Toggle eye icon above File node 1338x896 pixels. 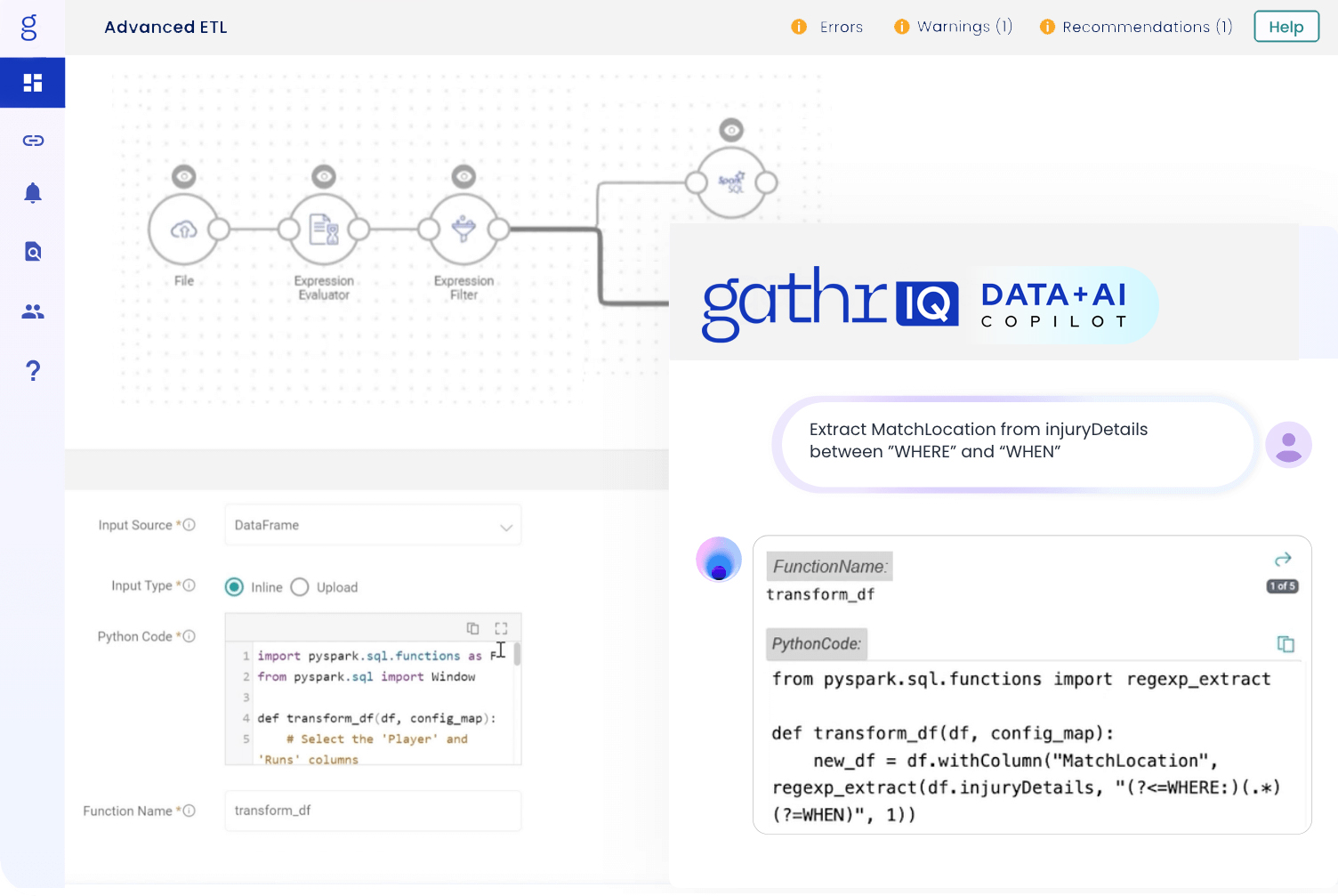pos(183,176)
